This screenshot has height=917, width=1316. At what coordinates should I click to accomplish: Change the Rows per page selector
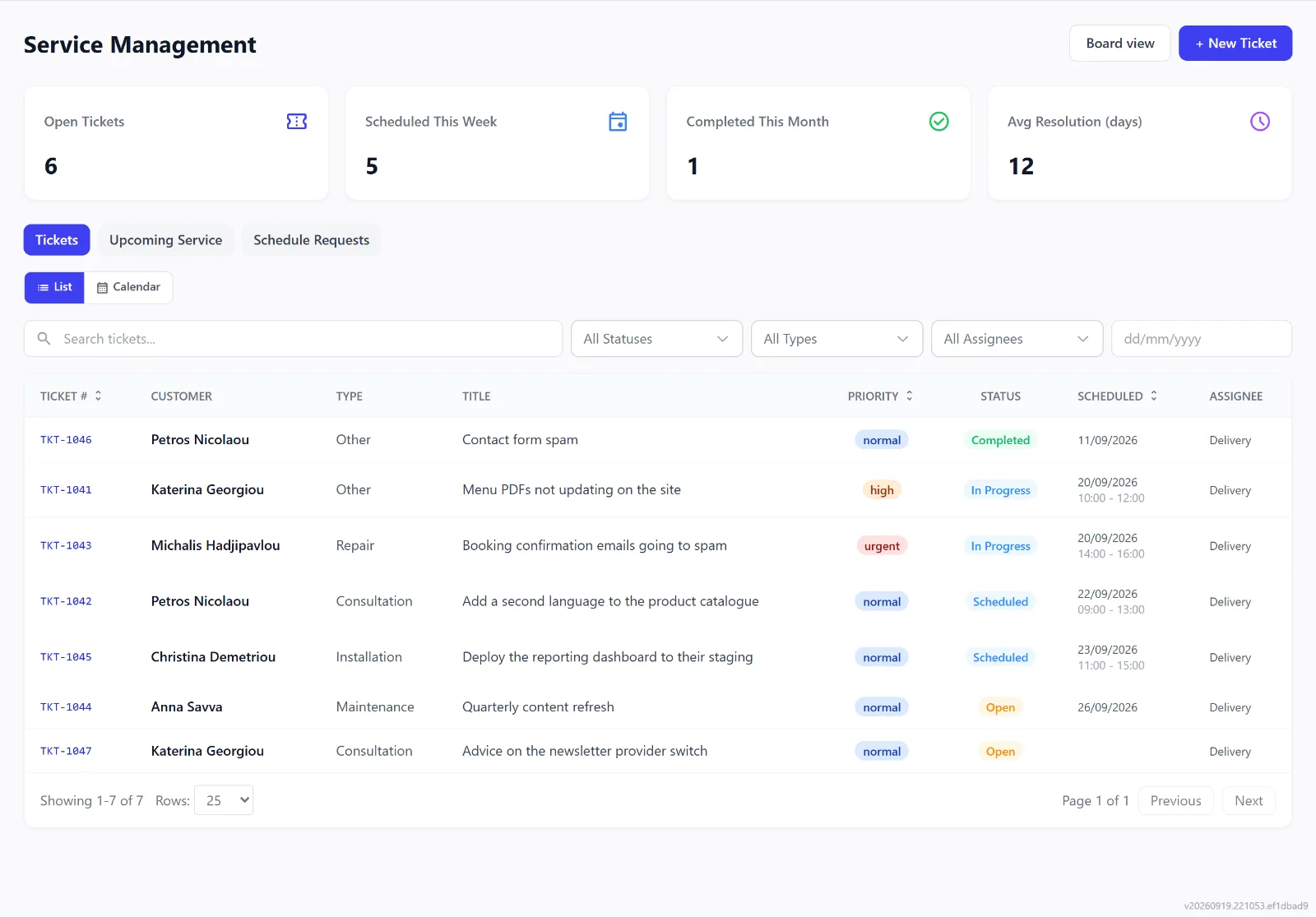click(224, 800)
